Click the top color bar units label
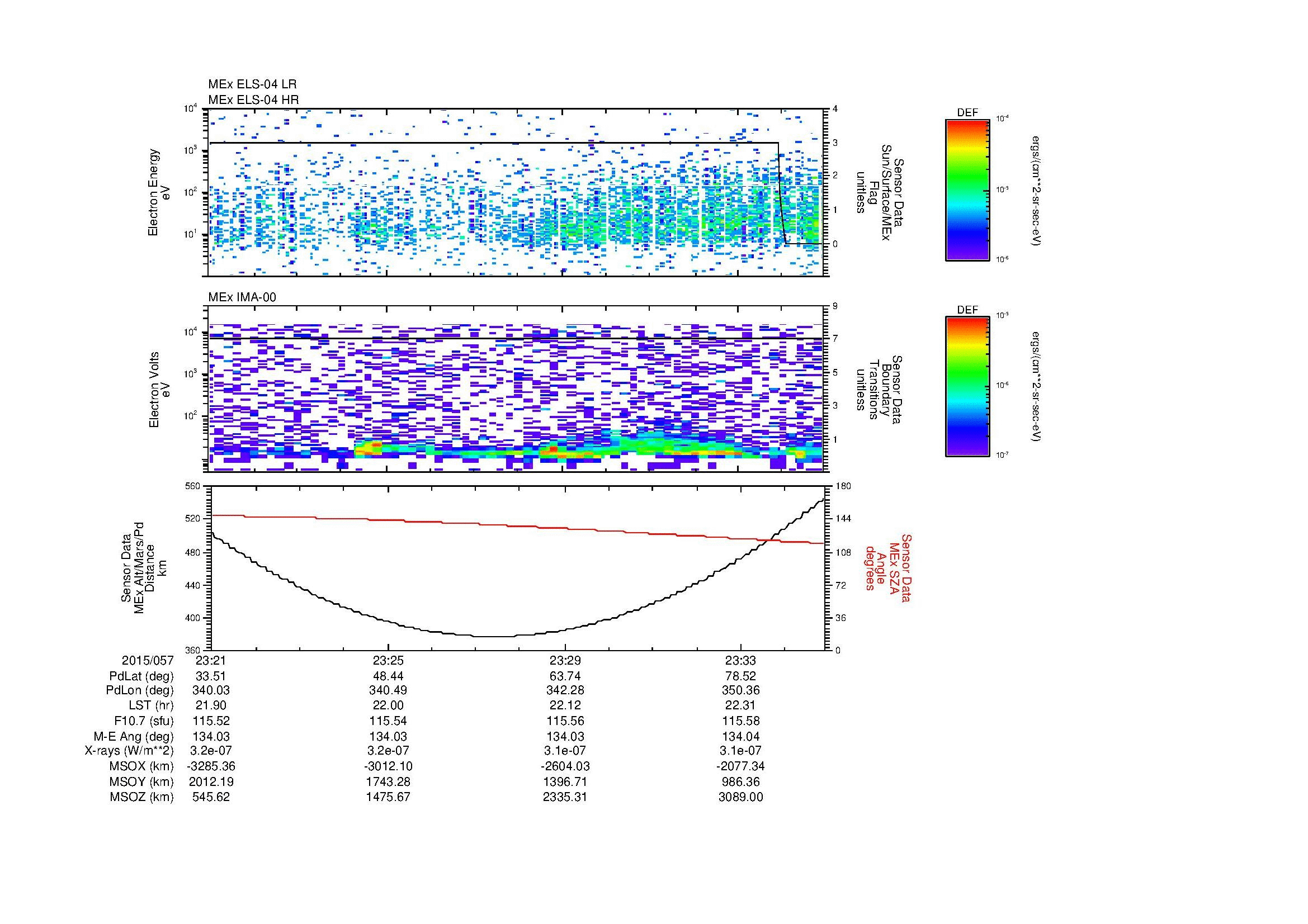Image resolution: width=1308 pixels, height=924 pixels. pyautogui.click(x=1036, y=190)
